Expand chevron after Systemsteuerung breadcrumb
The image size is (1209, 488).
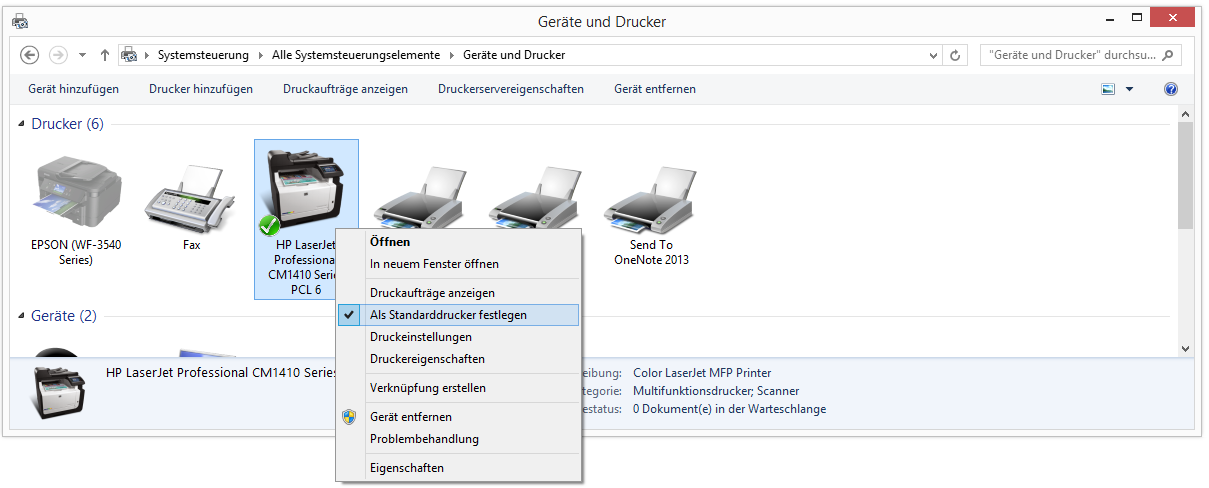tap(262, 55)
